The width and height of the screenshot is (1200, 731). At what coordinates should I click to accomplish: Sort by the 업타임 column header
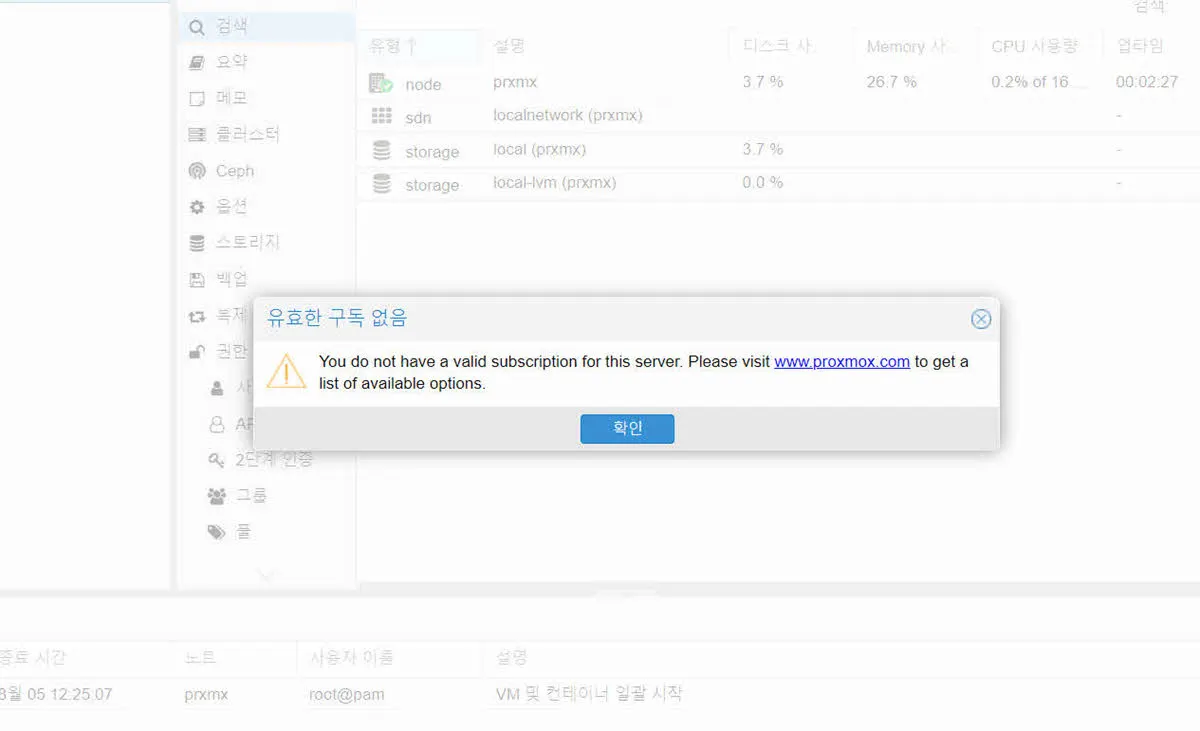click(1150, 46)
